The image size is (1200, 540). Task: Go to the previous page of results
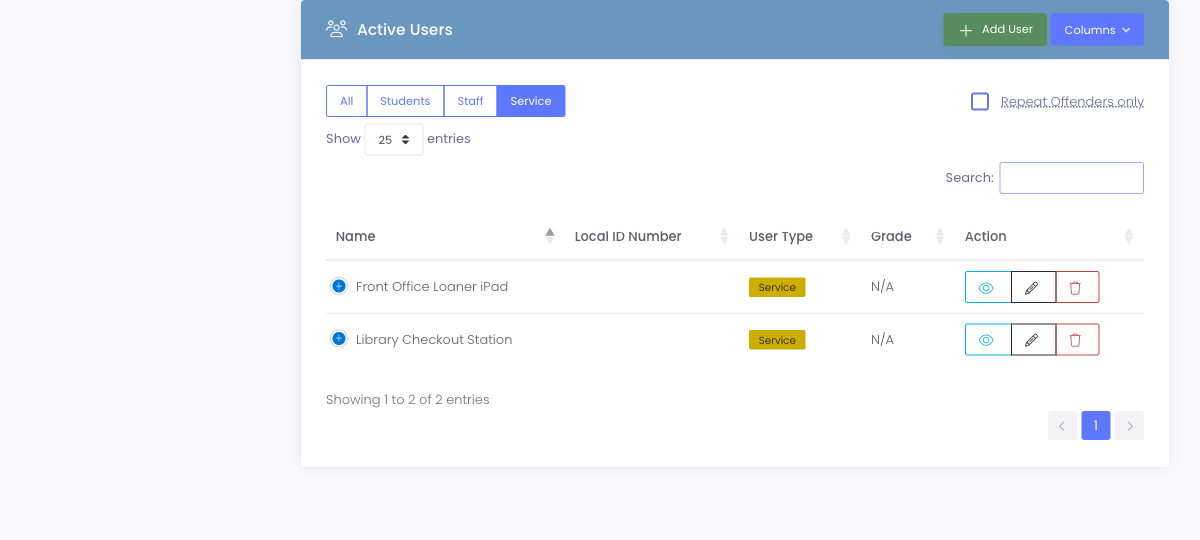[x=1062, y=426]
